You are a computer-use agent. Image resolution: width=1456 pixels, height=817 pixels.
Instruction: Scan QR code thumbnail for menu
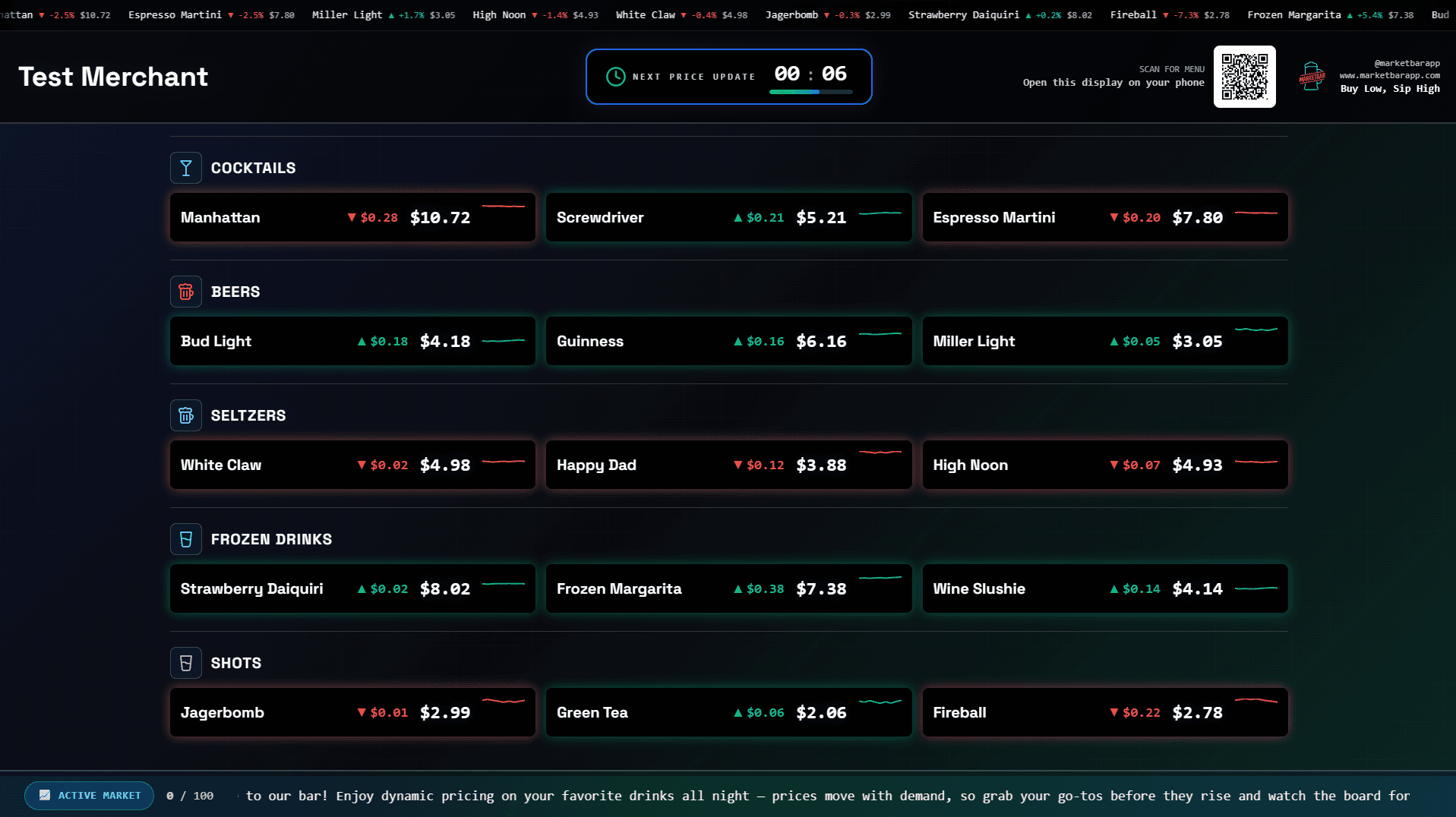pos(1245,77)
